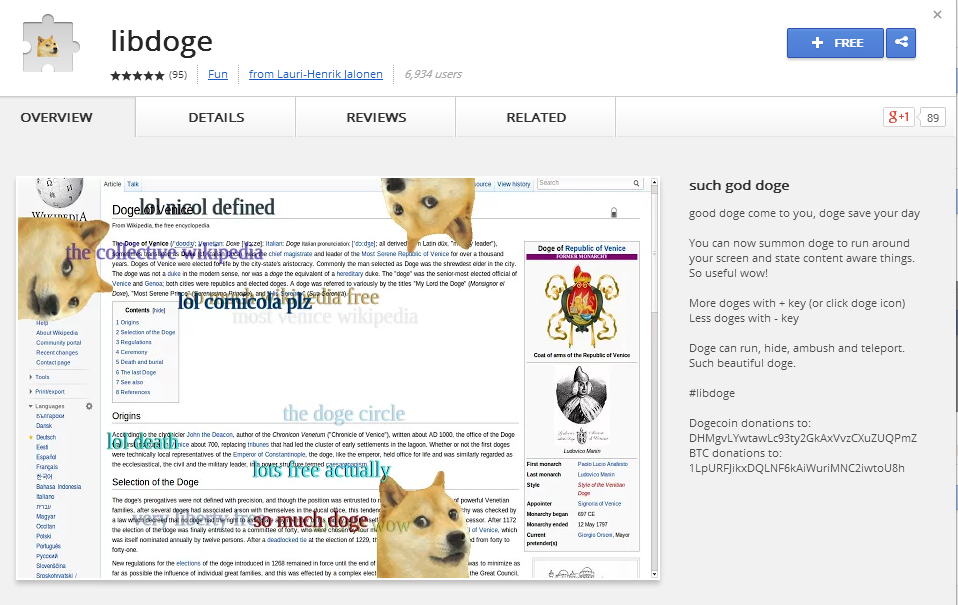Screen dimensions: 958x605
Task: Click View history in the screenshot
Action: [x=513, y=184]
